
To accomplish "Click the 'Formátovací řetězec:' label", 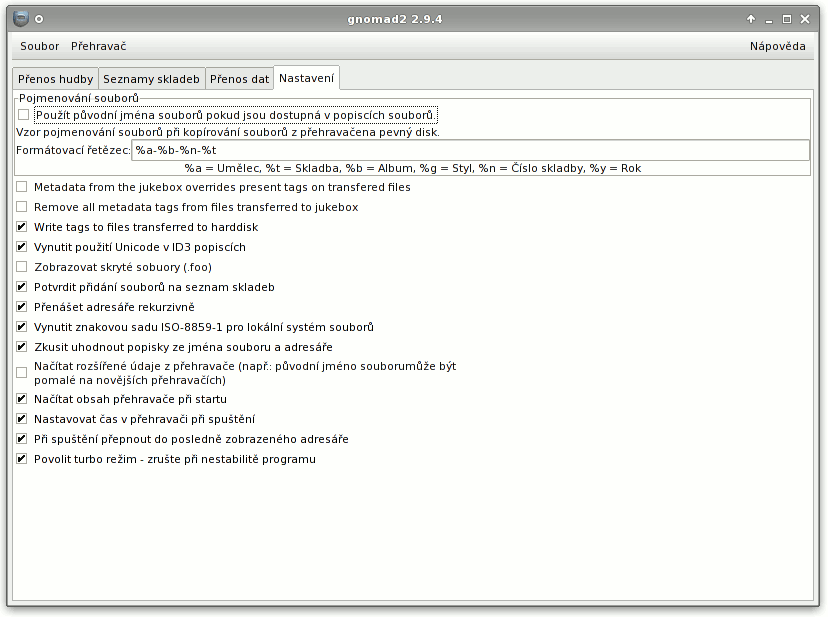I will (73, 150).
